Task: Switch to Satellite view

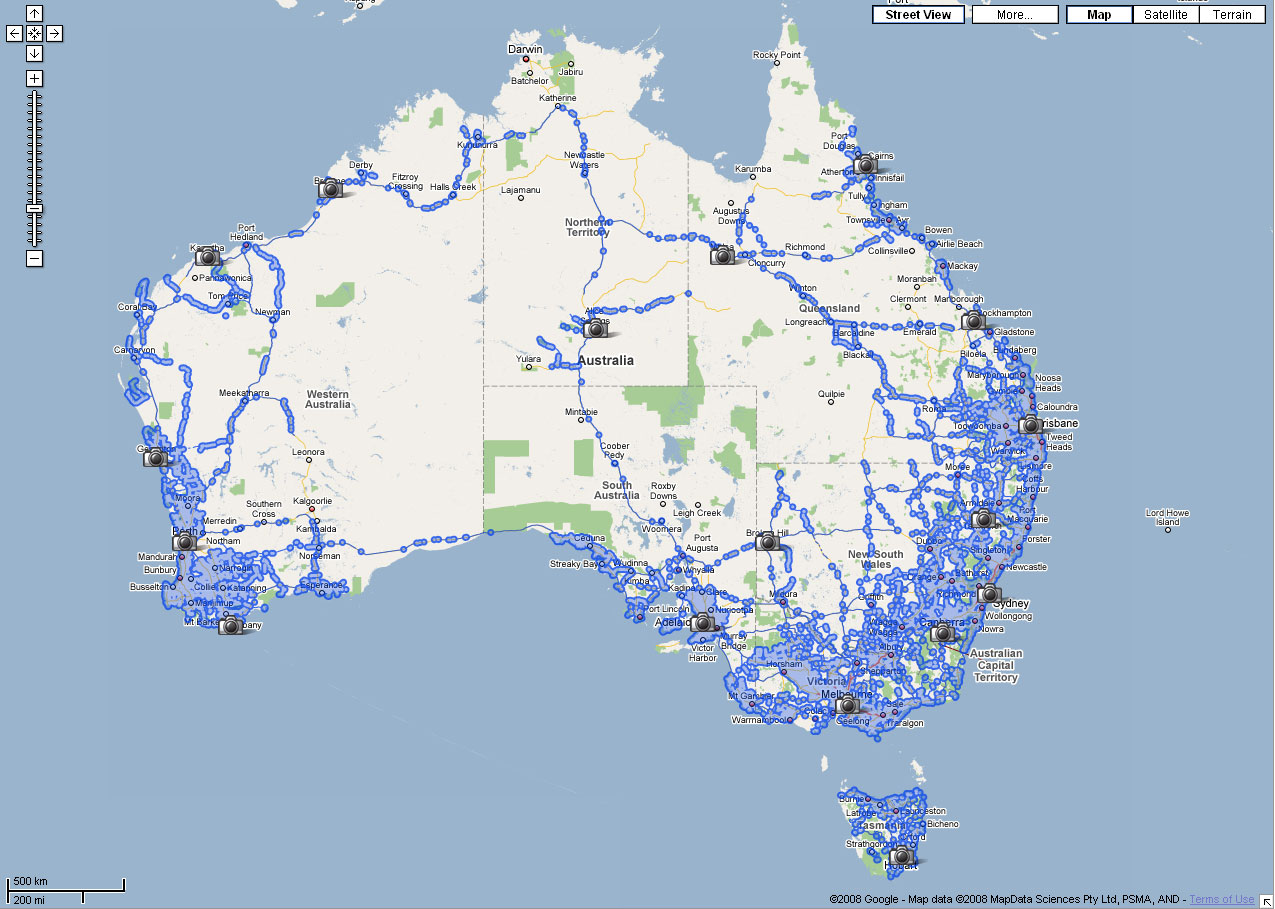Action: coord(1166,15)
